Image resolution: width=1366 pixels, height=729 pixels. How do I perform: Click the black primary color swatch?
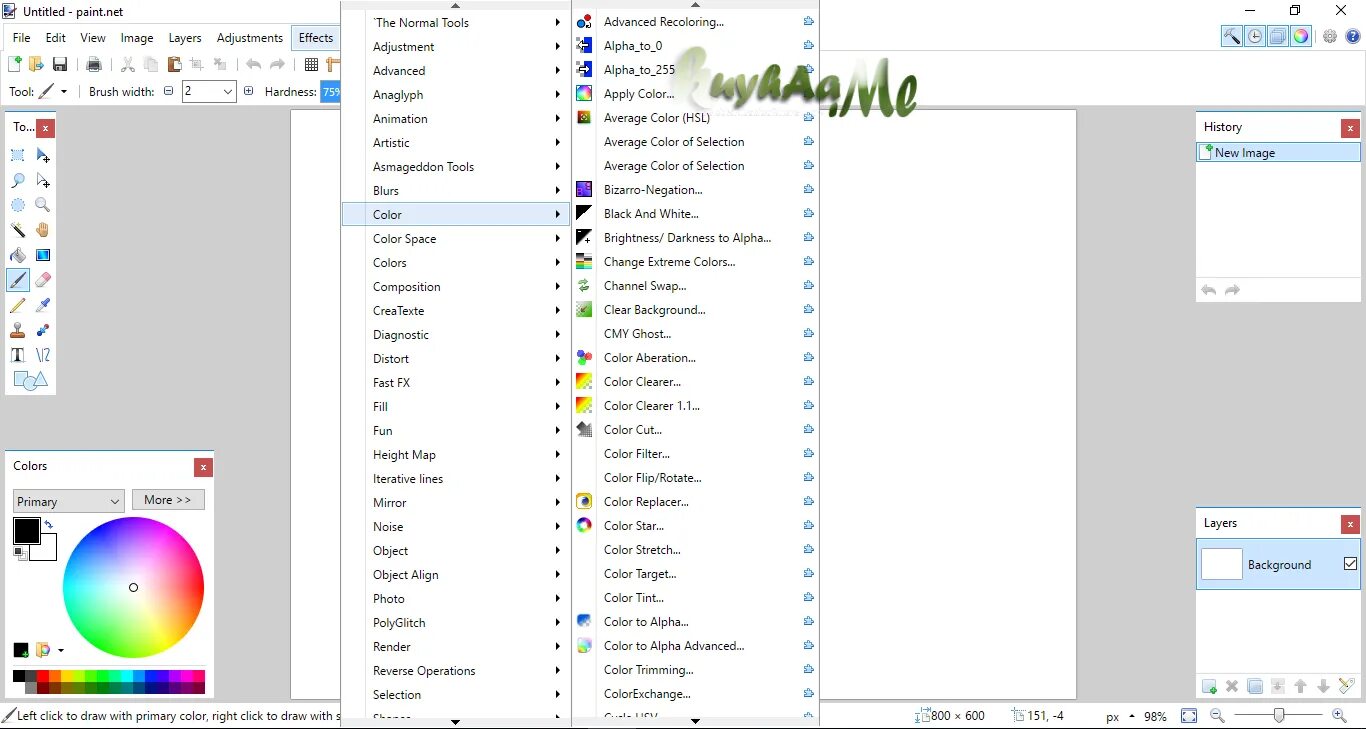(26, 530)
